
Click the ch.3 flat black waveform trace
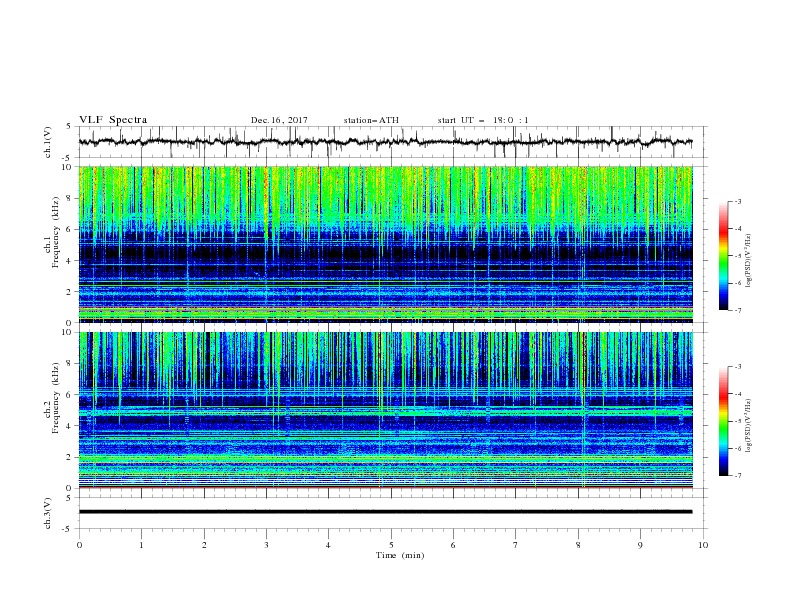[x=385, y=512]
